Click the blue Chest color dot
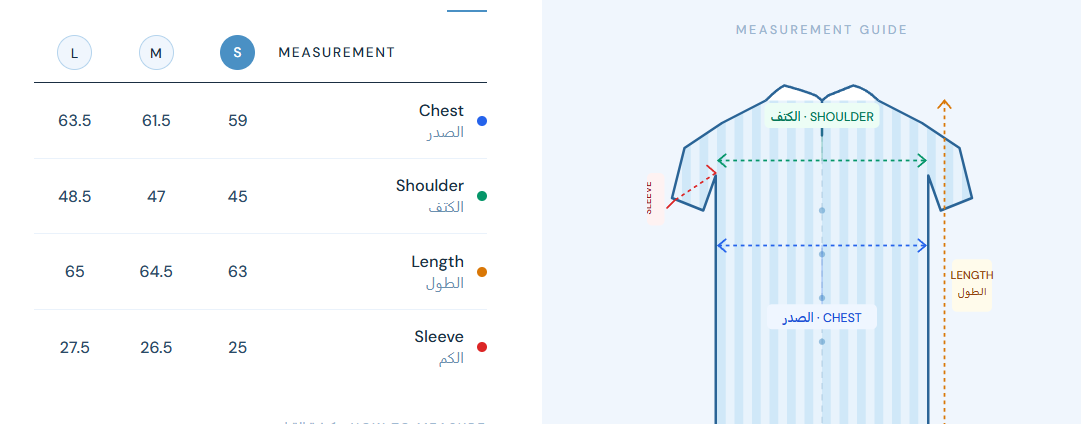The image size is (1081, 424). point(482,121)
